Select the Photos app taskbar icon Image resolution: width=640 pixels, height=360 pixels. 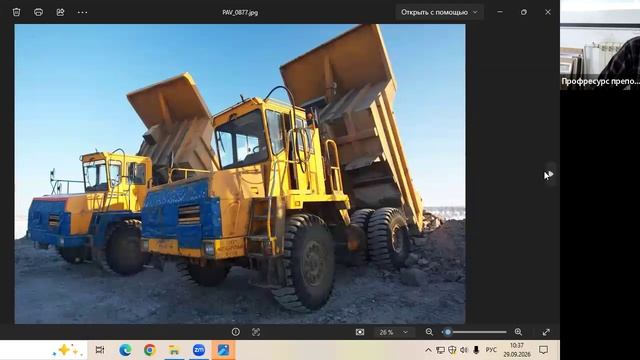pyautogui.click(x=223, y=350)
